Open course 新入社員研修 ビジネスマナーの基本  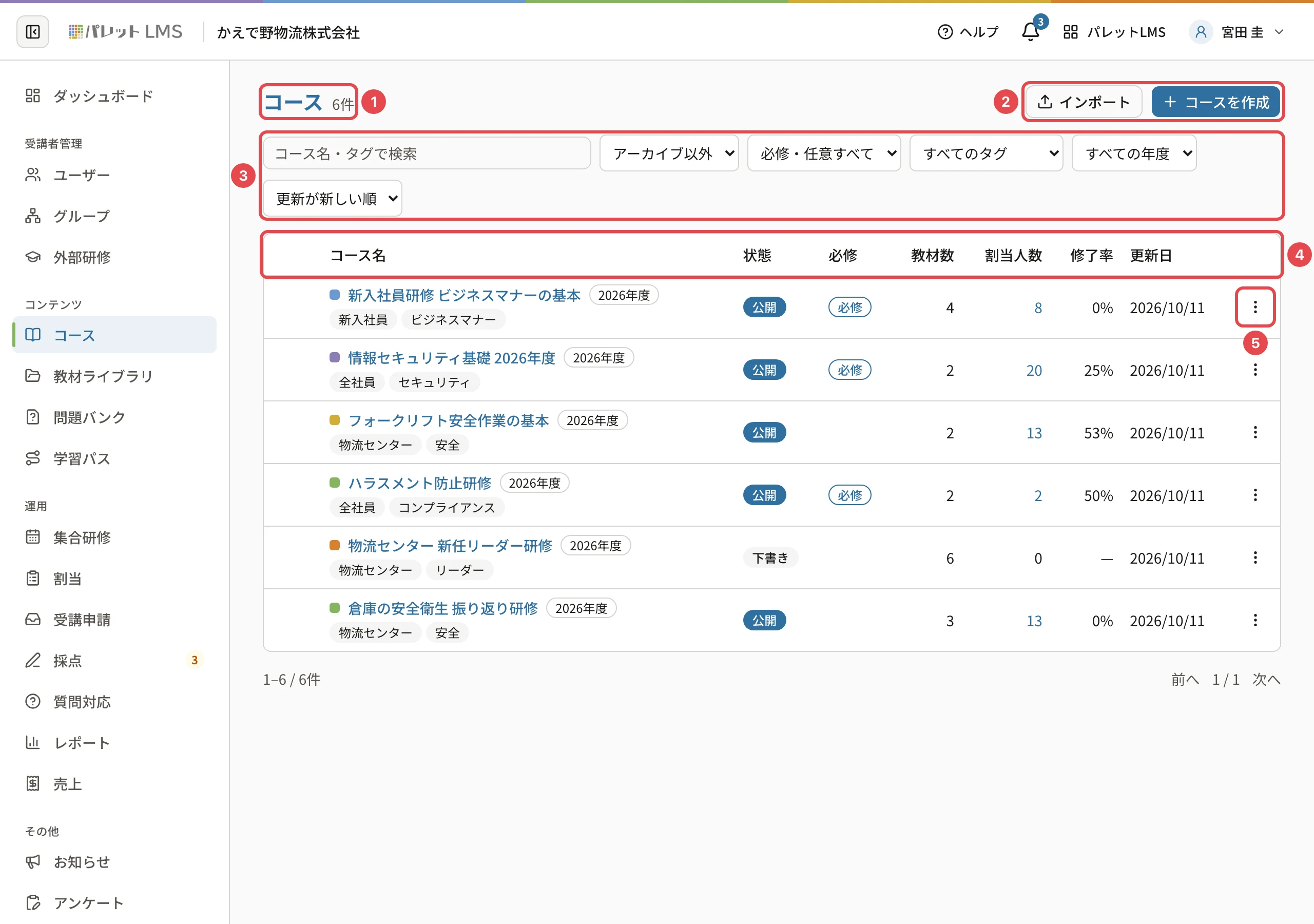coord(464,295)
